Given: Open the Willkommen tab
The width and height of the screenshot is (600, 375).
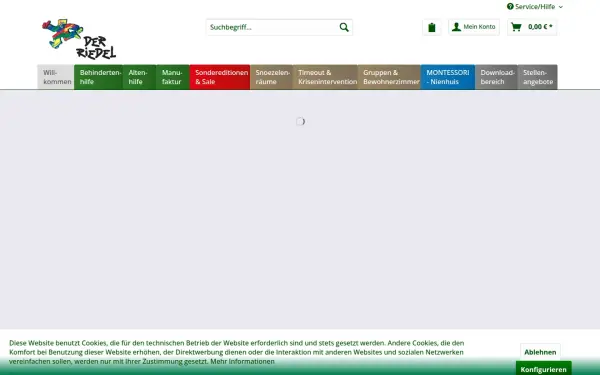Looking at the screenshot, I should pos(56,77).
